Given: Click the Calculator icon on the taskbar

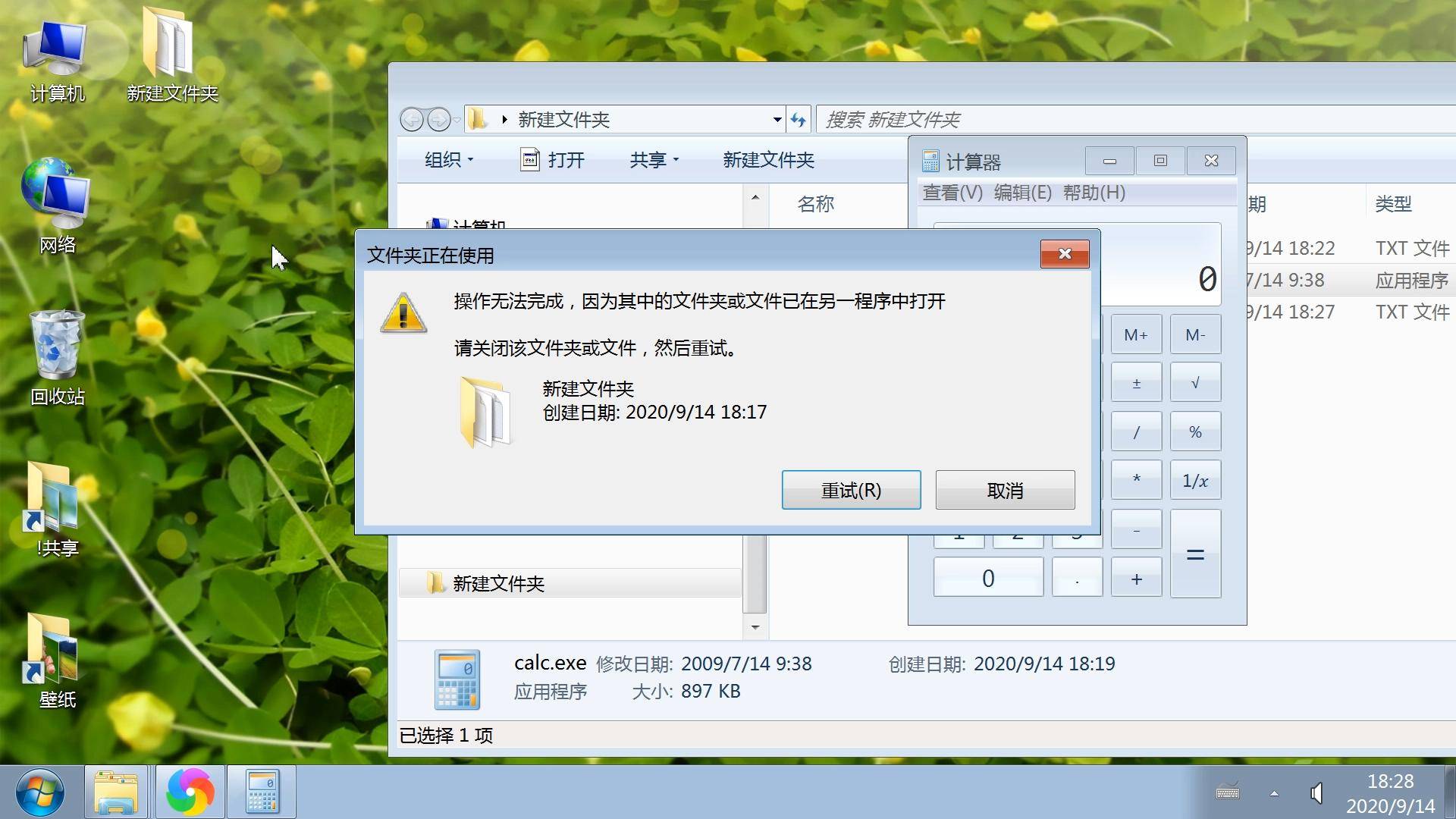Looking at the screenshot, I should point(262,791).
